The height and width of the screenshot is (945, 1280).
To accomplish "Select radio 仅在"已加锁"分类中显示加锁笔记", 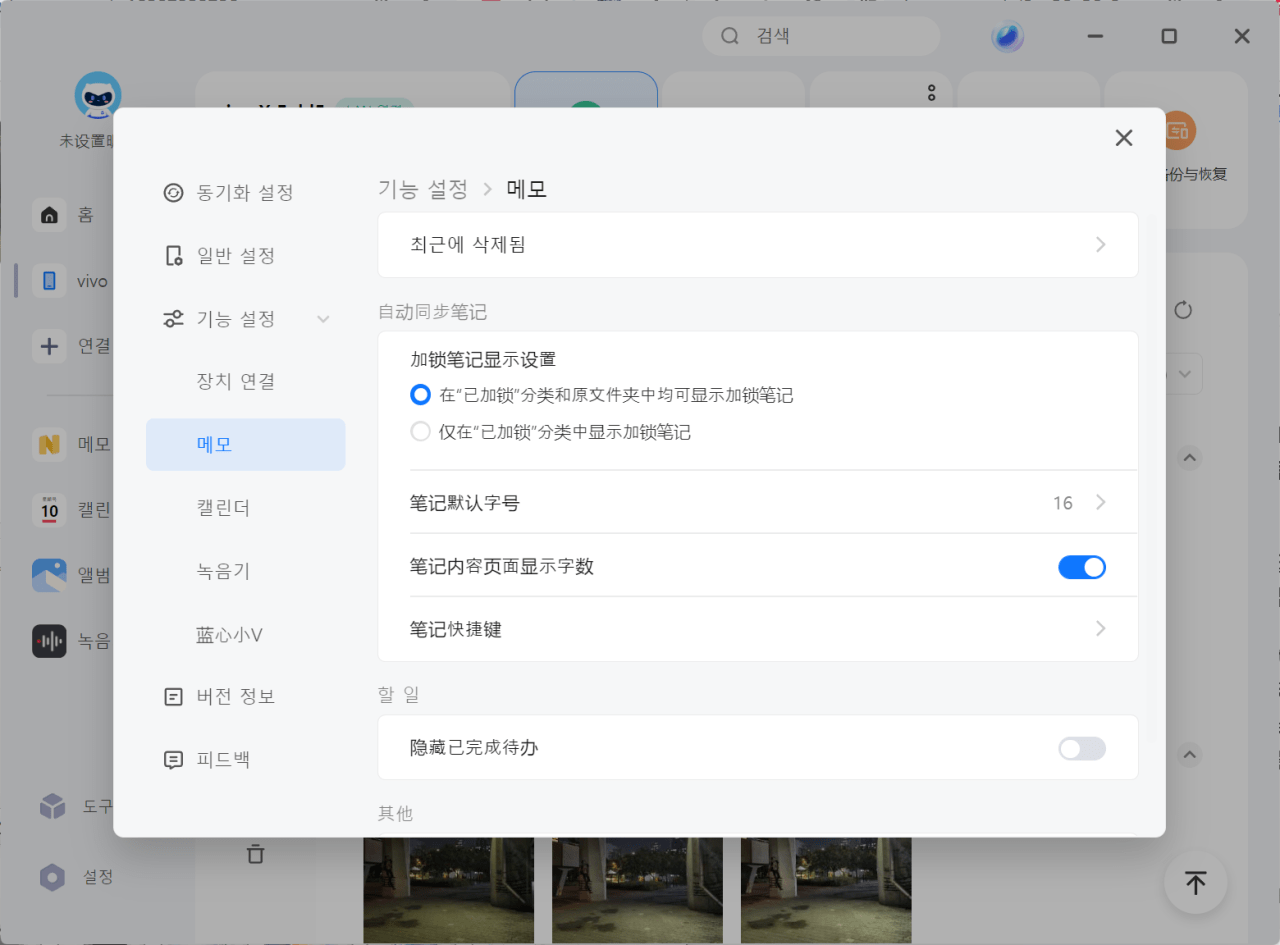I will pyautogui.click(x=420, y=432).
